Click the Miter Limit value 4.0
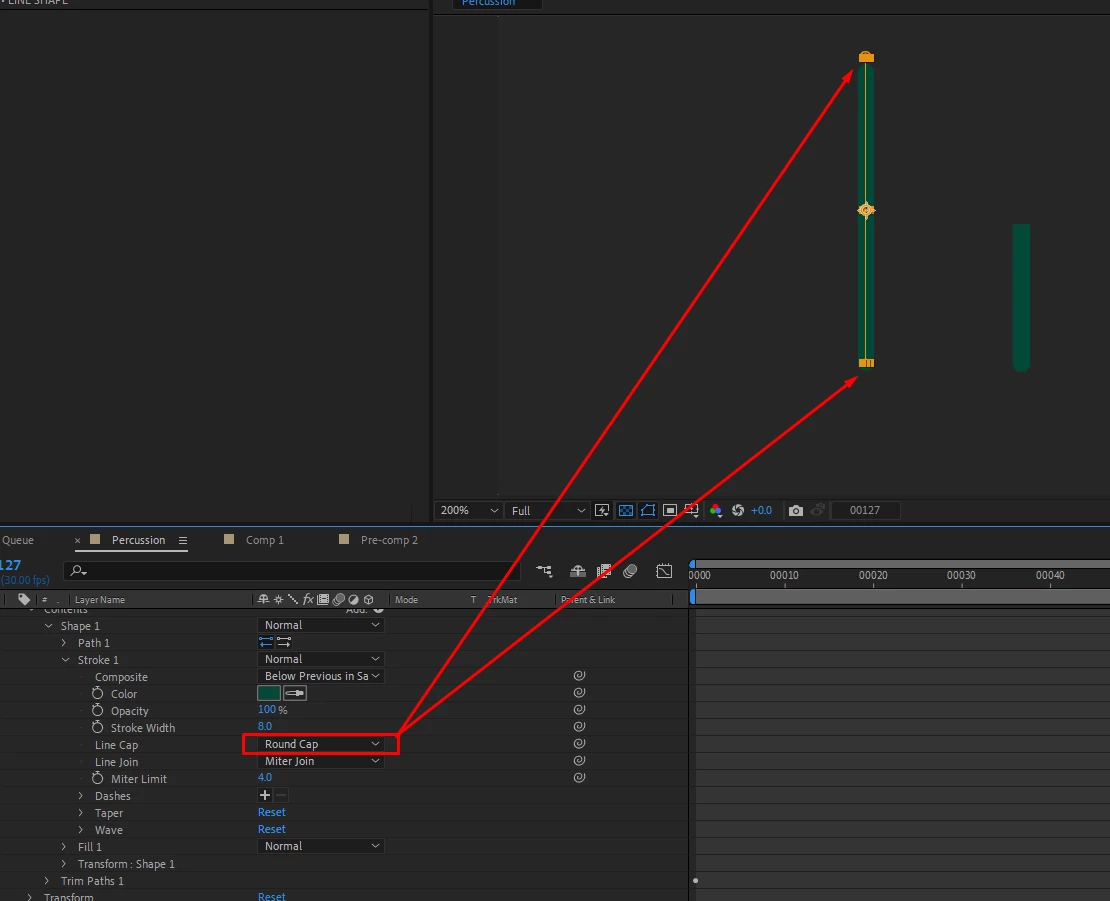Screen dimensions: 1110x901 [x=265, y=777]
